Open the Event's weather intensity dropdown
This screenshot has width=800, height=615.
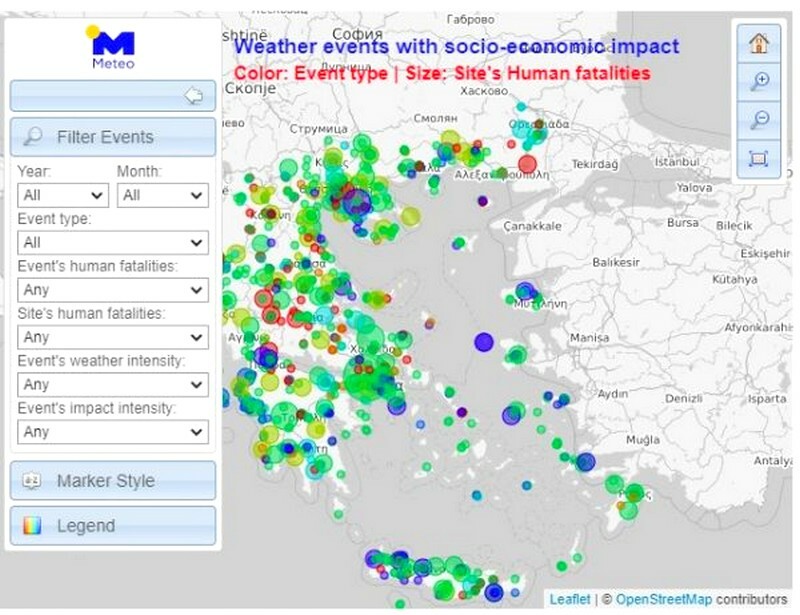(112, 384)
